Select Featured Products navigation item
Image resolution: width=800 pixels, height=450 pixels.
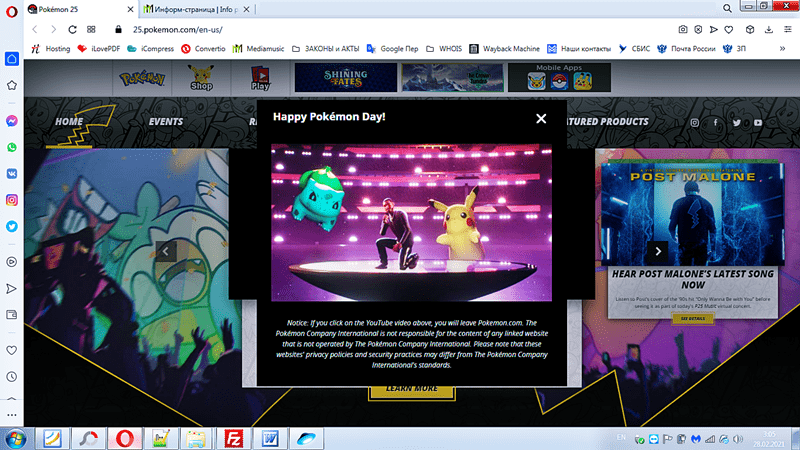(608, 121)
